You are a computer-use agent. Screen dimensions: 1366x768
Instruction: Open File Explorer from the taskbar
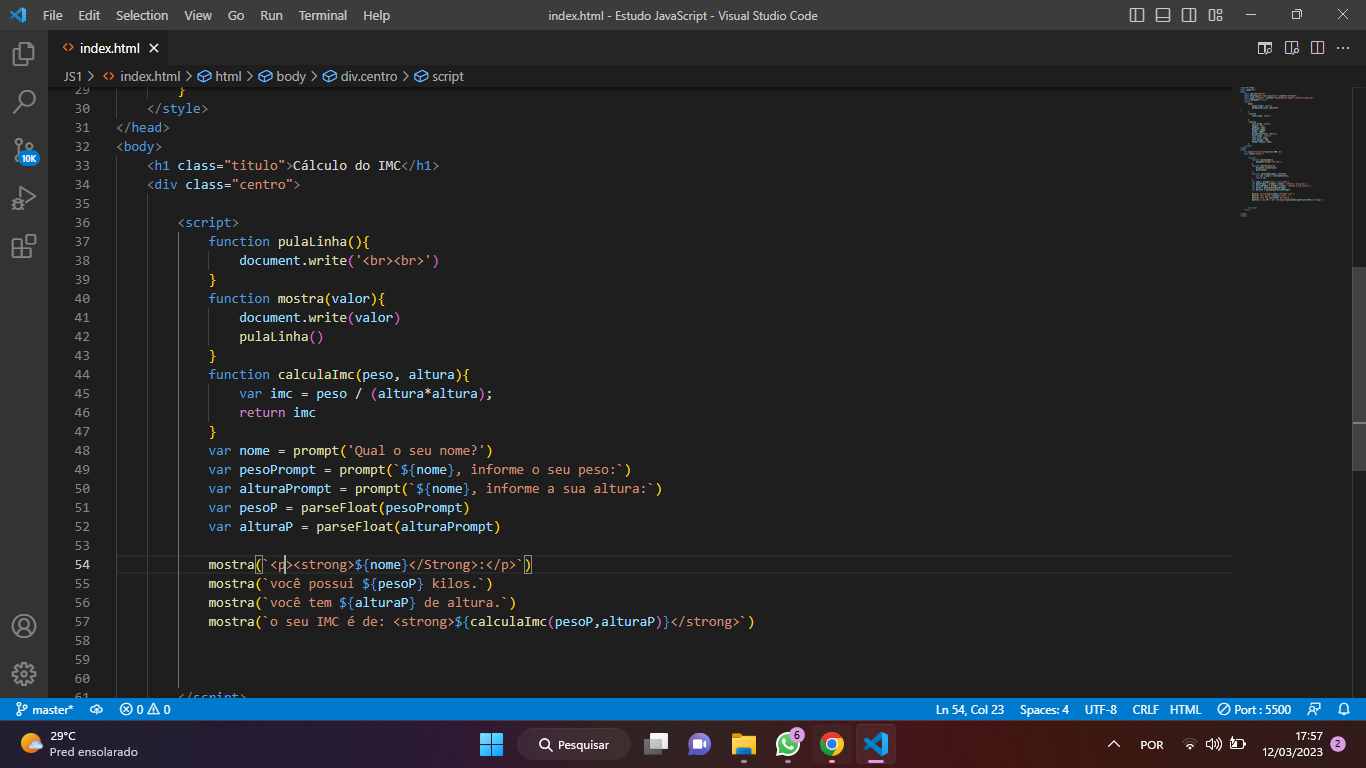[x=743, y=744]
